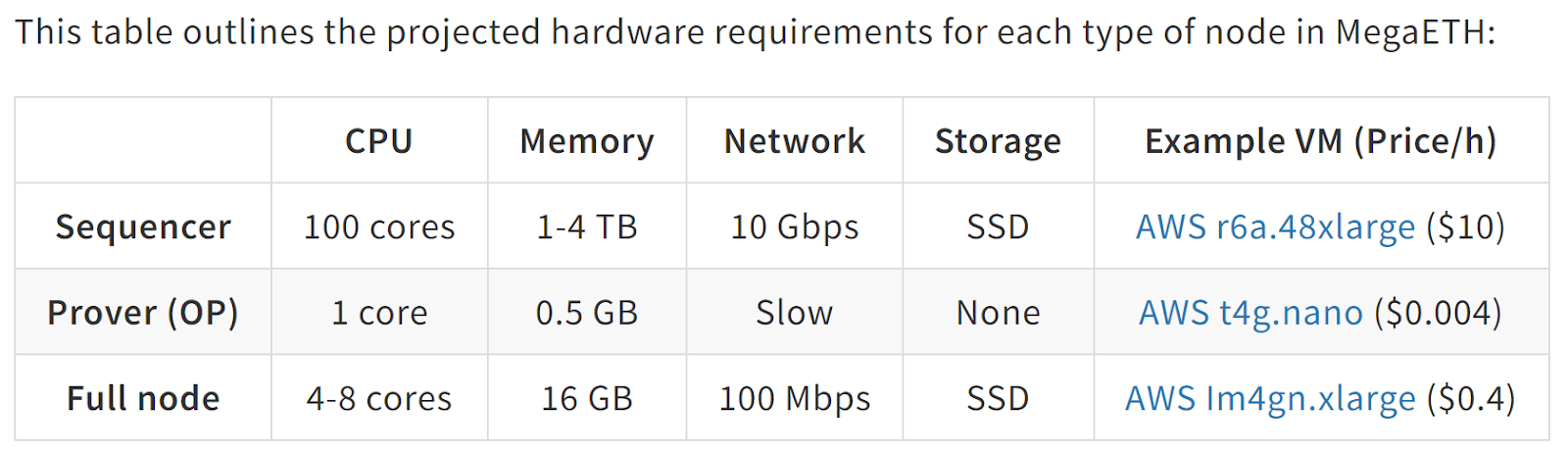Screen dimensions: 1568x455
Task: Click the None storage cell
Action: click(998, 313)
